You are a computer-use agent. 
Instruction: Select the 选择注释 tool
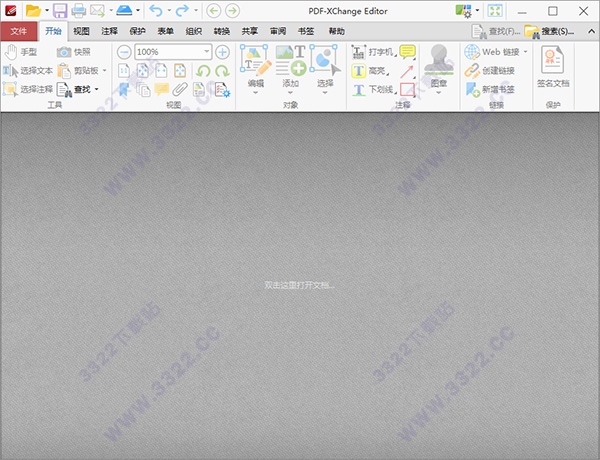[28, 89]
